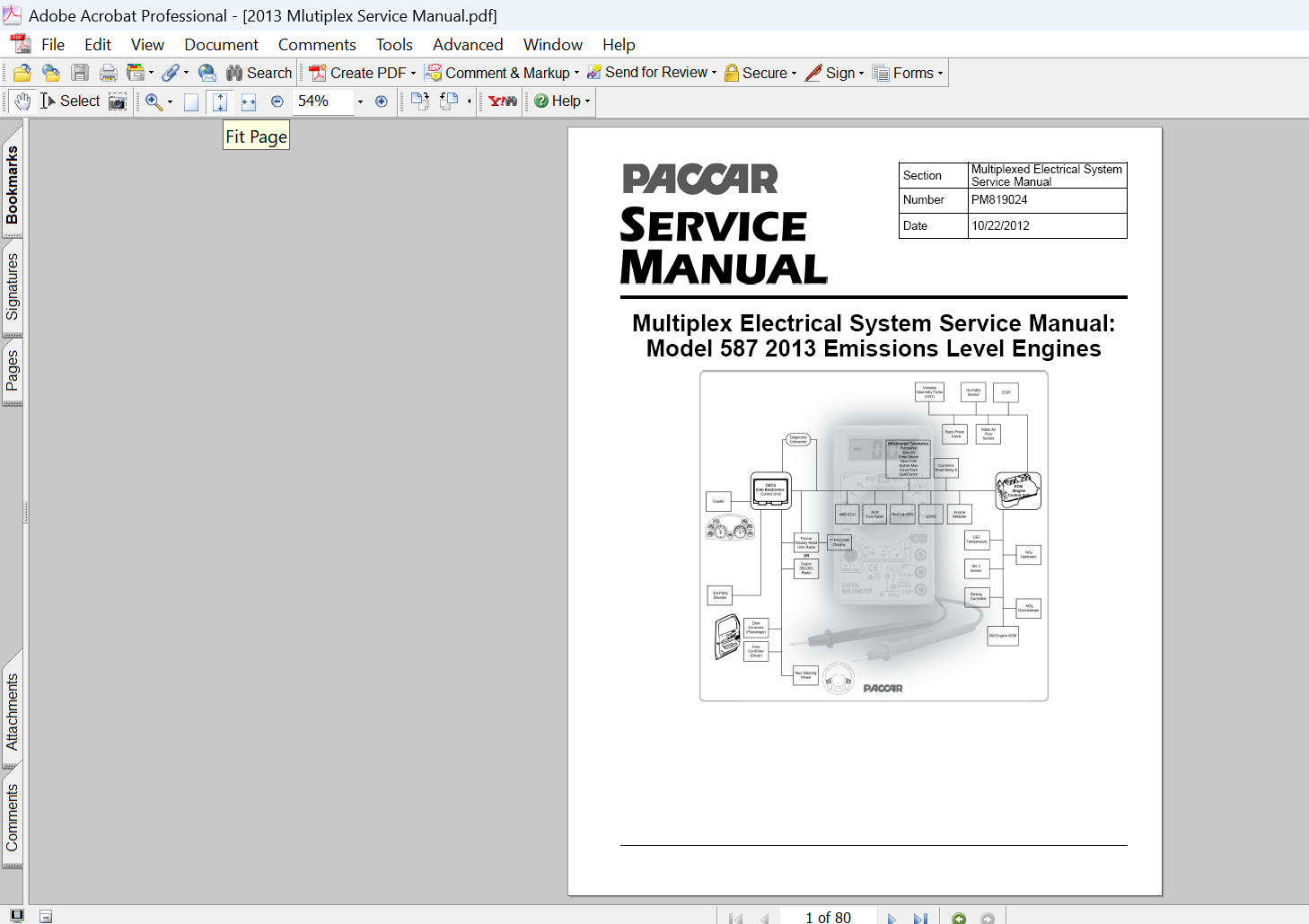Screen dimensions: 1309x924
Task: Click the grey Next View arrow
Action: (x=988, y=918)
